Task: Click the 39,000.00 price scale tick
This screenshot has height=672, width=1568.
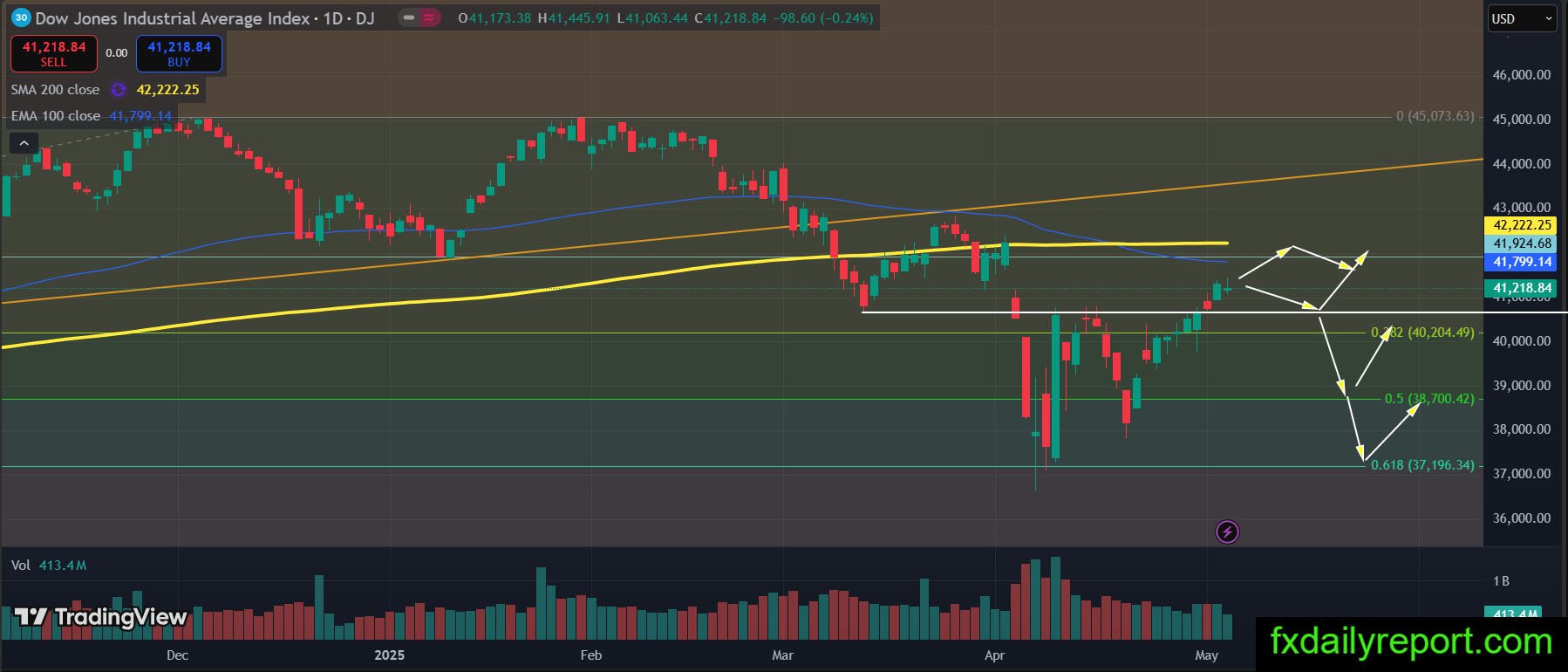Action: (1522, 386)
